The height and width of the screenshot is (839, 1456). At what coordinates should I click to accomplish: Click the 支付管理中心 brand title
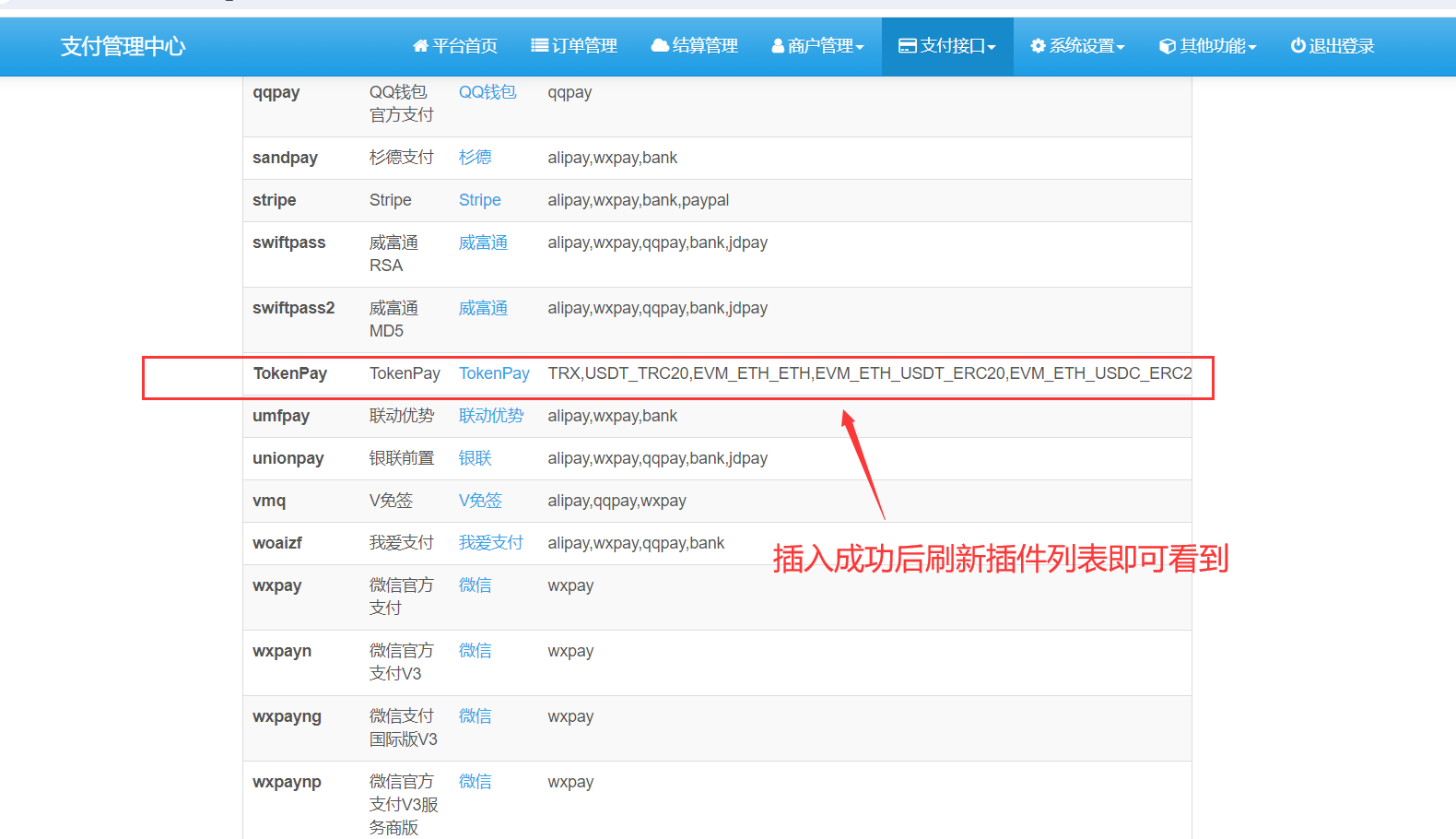click(x=123, y=46)
